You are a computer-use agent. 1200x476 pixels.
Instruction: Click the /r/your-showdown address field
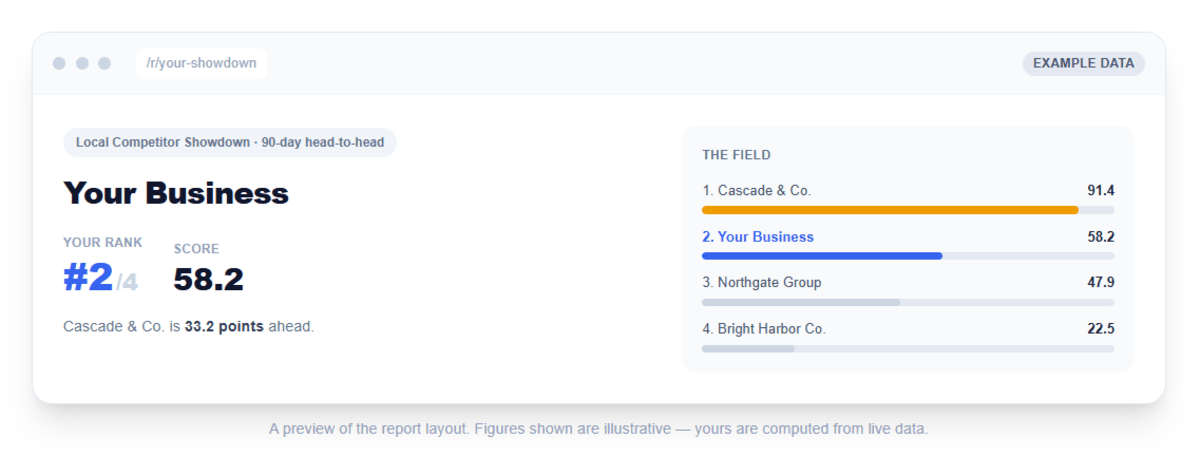click(x=201, y=63)
